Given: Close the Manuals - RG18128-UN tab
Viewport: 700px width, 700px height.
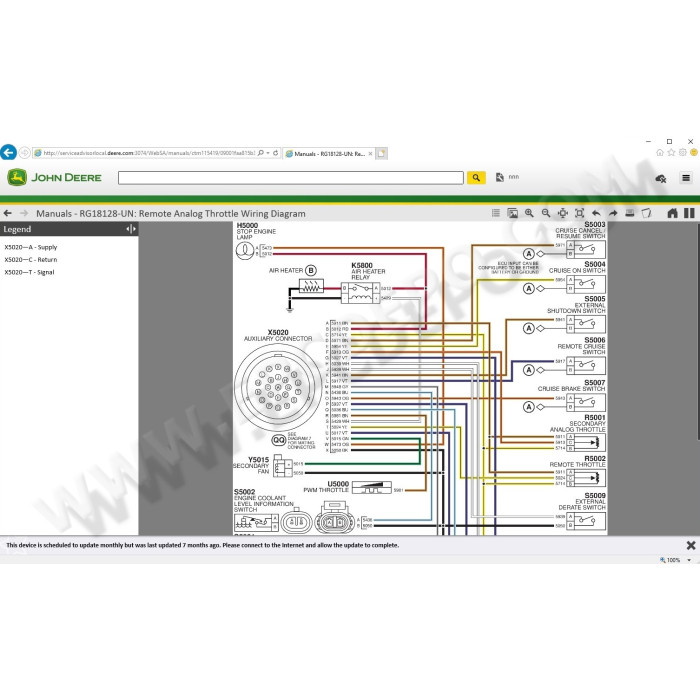Looking at the screenshot, I should pyautogui.click(x=370, y=154).
